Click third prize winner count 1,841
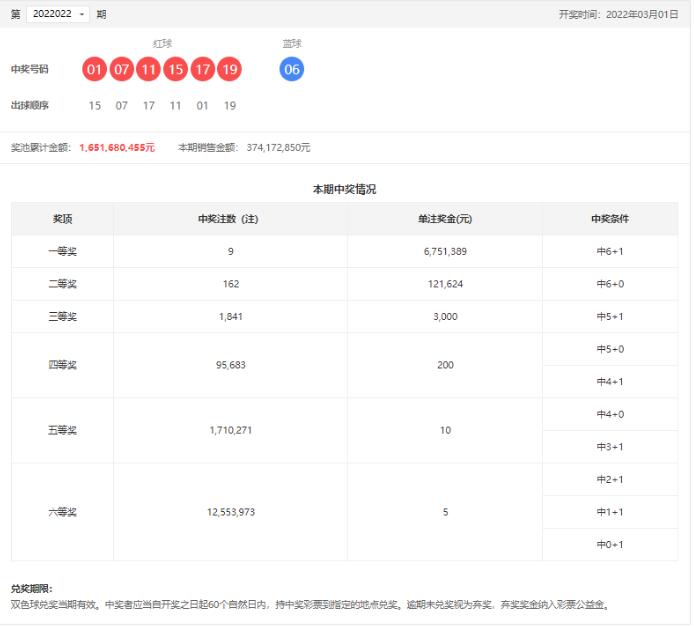Screen dimensions: 694x626 (231, 317)
